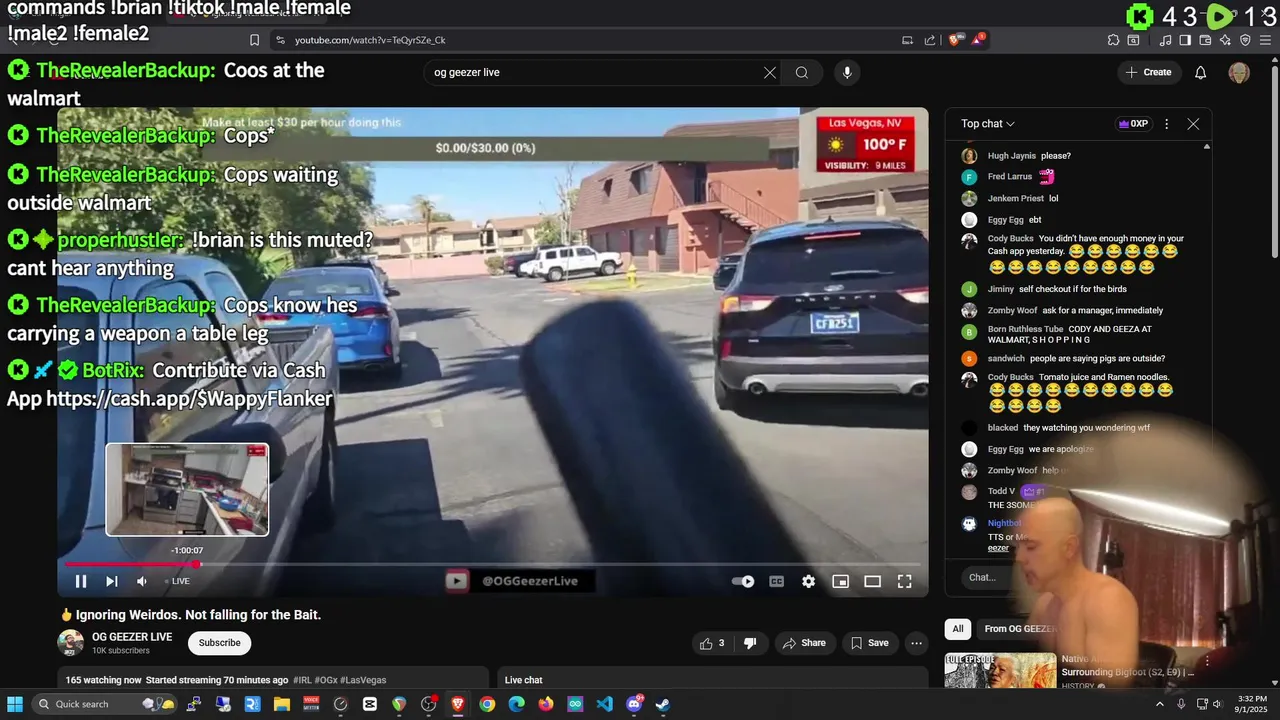The image size is (1280, 720).
Task: Open the Cash App link in overlay chat
Action: click(x=189, y=399)
